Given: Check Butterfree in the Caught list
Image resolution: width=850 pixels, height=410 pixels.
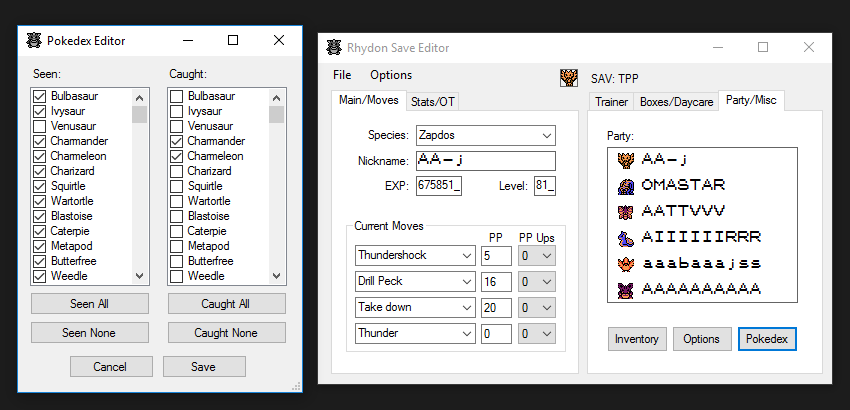Looking at the screenshot, I should point(176,261).
